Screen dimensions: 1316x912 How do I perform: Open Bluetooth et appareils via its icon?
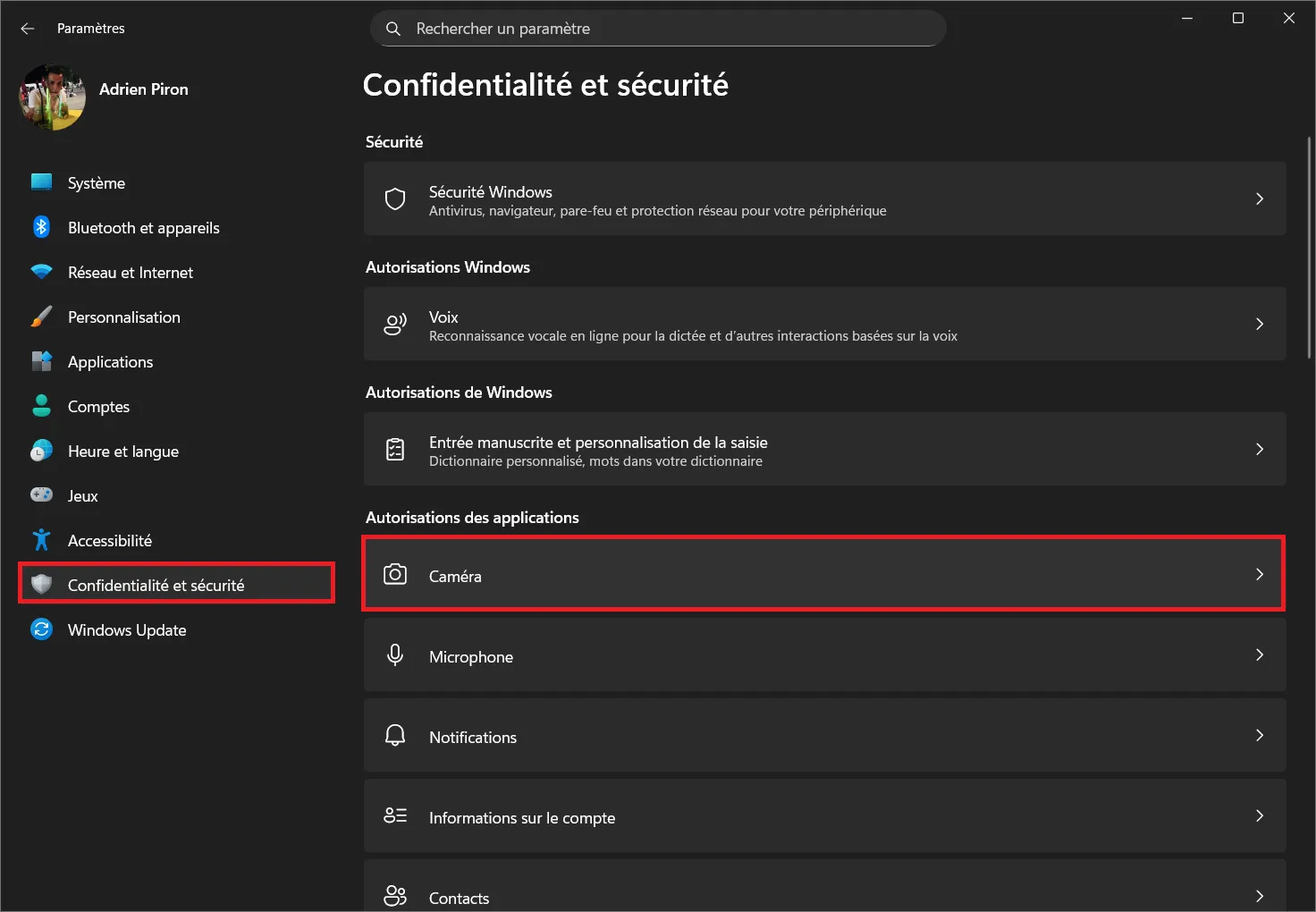41,227
